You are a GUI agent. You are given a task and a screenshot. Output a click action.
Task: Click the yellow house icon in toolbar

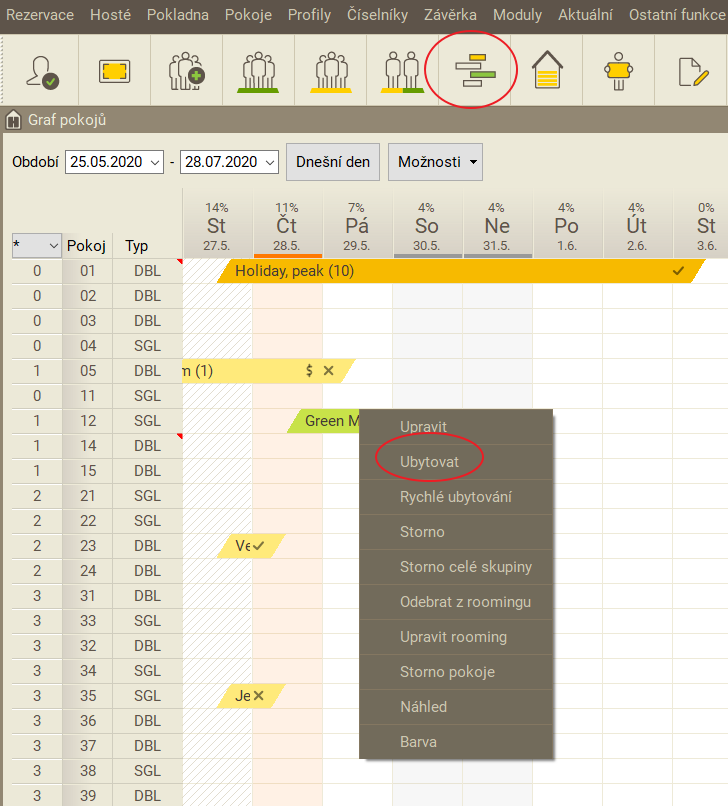click(x=546, y=72)
